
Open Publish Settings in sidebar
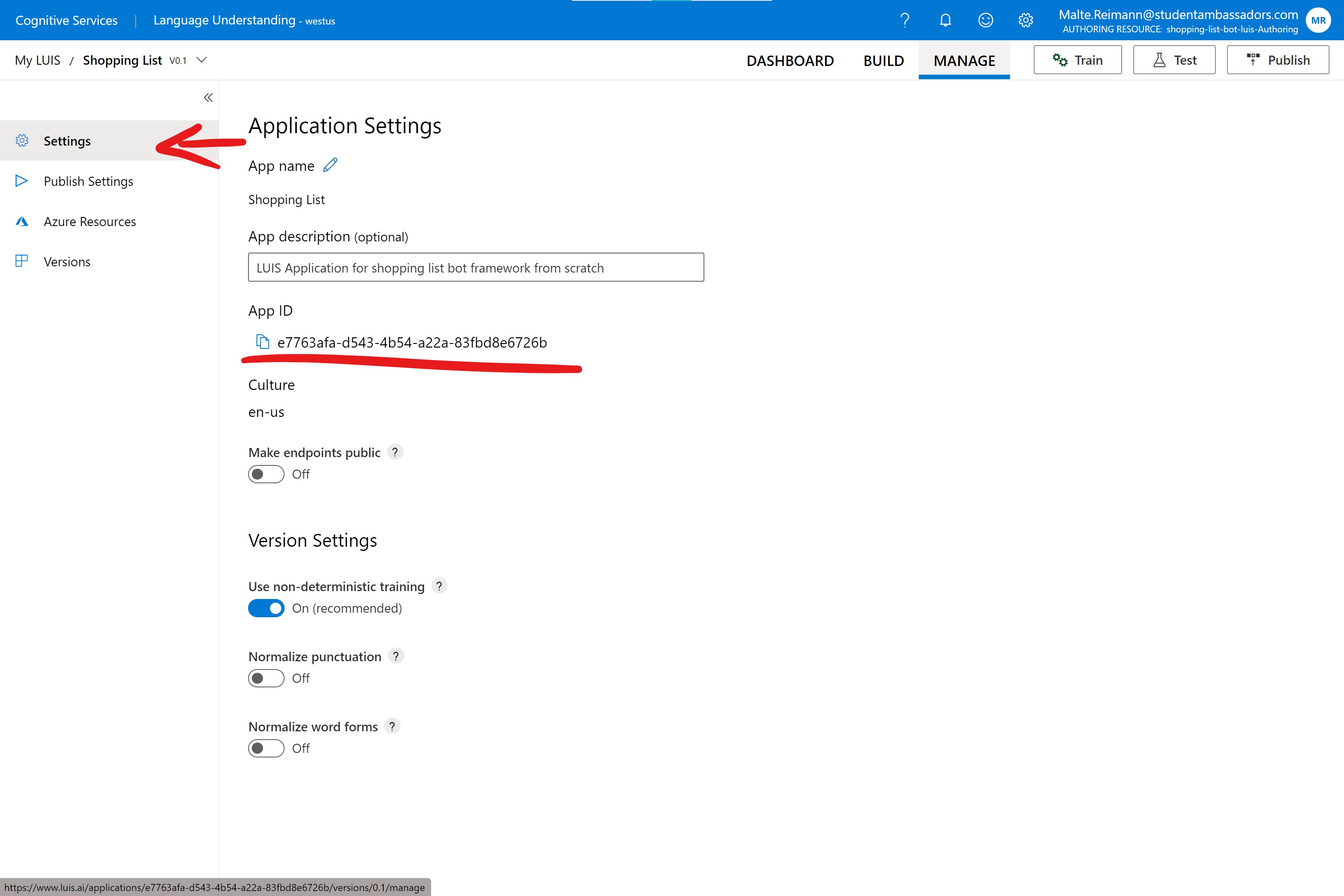[x=88, y=180]
